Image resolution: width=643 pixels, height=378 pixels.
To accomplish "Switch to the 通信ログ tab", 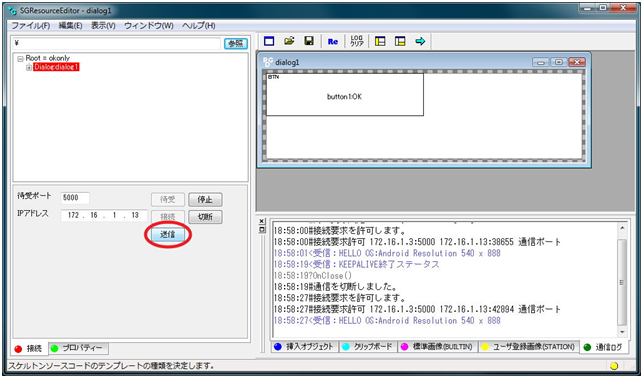I will [x=605, y=347].
